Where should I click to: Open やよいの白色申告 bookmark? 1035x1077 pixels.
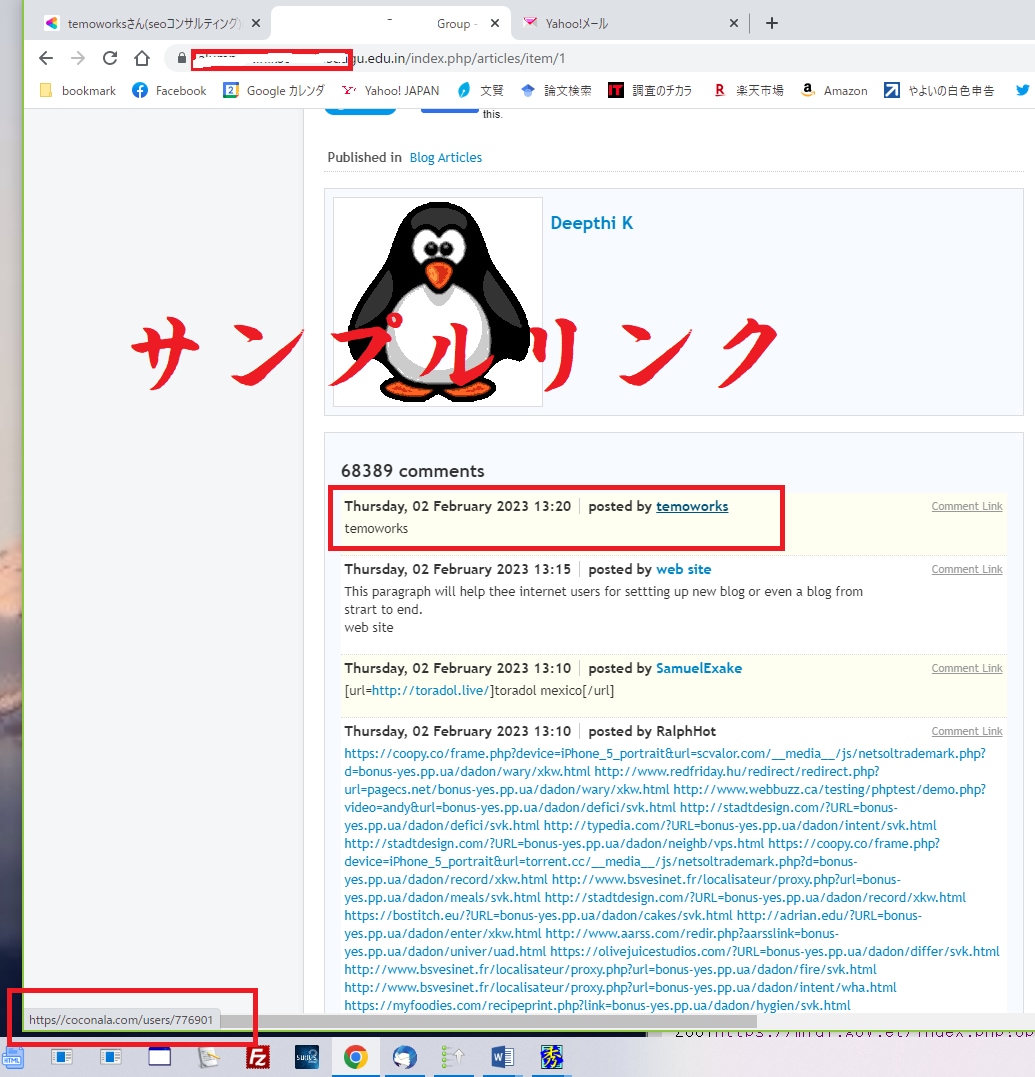point(939,91)
